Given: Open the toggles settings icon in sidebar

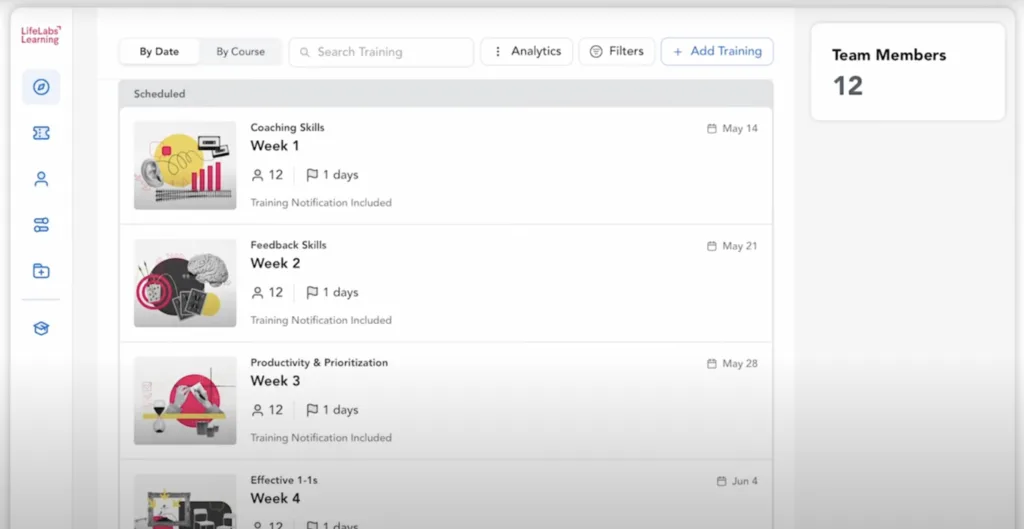Looking at the screenshot, I should (x=41, y=225).
